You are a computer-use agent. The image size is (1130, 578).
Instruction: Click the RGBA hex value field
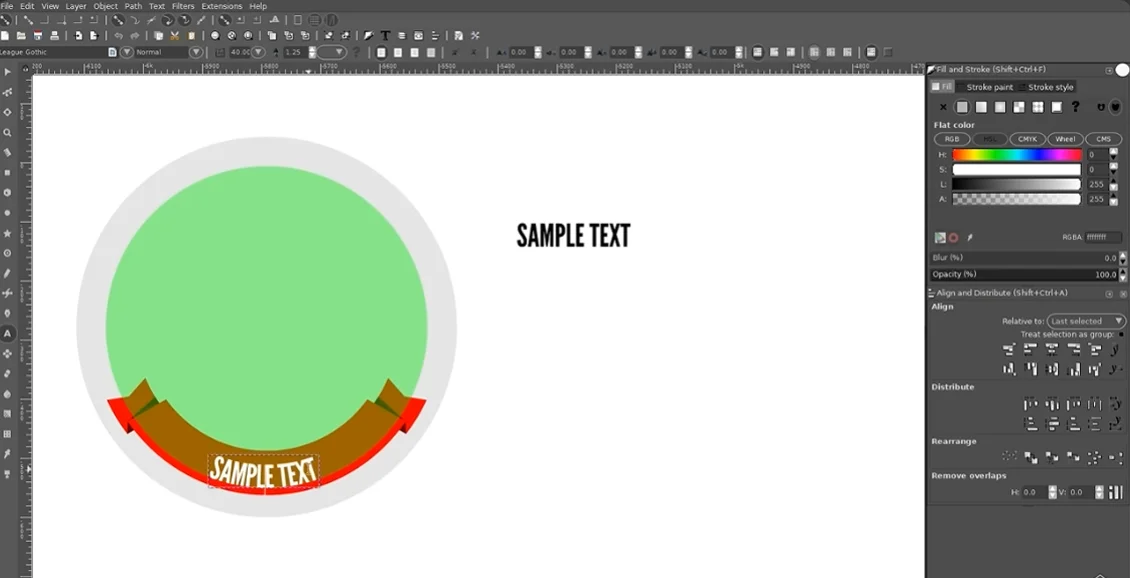1103,237
